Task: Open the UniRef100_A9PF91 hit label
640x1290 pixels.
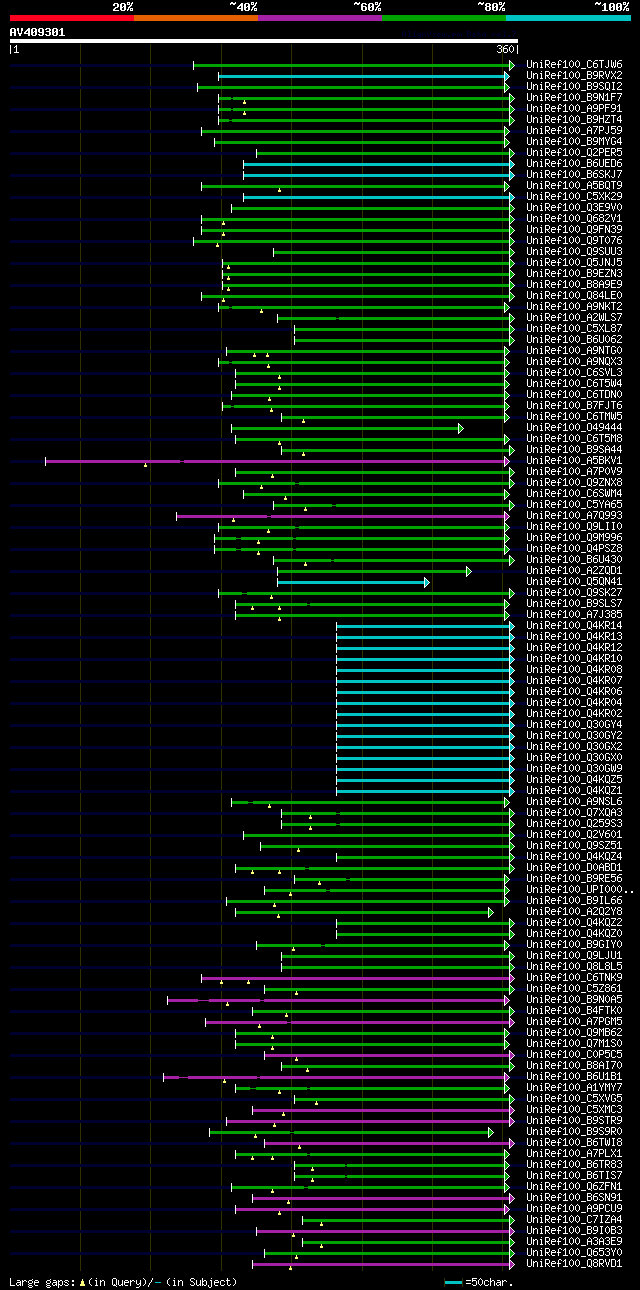Action: [x=573, y=109]
